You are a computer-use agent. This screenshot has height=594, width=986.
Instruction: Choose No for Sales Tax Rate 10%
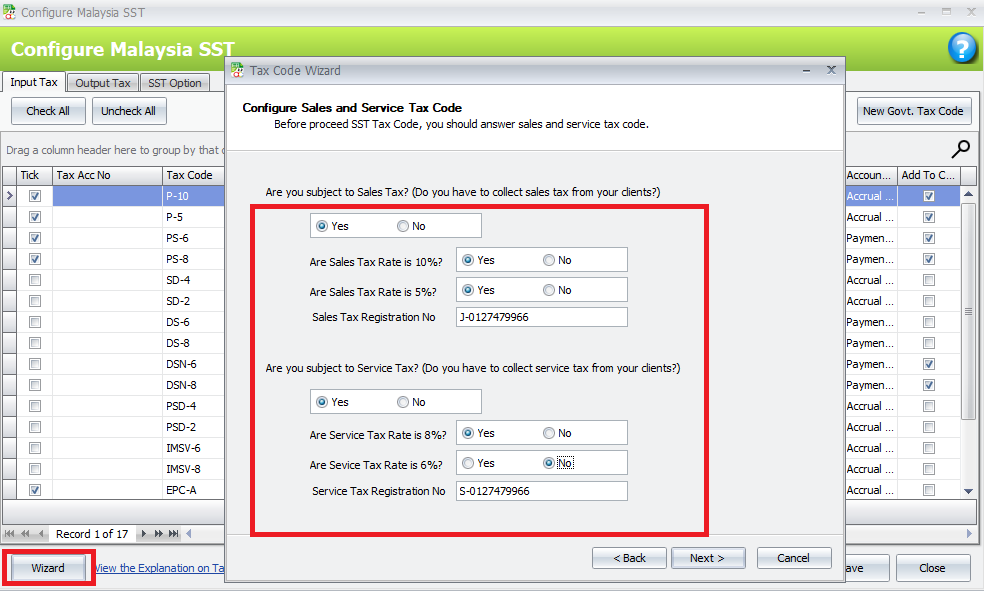pos(549,260)
